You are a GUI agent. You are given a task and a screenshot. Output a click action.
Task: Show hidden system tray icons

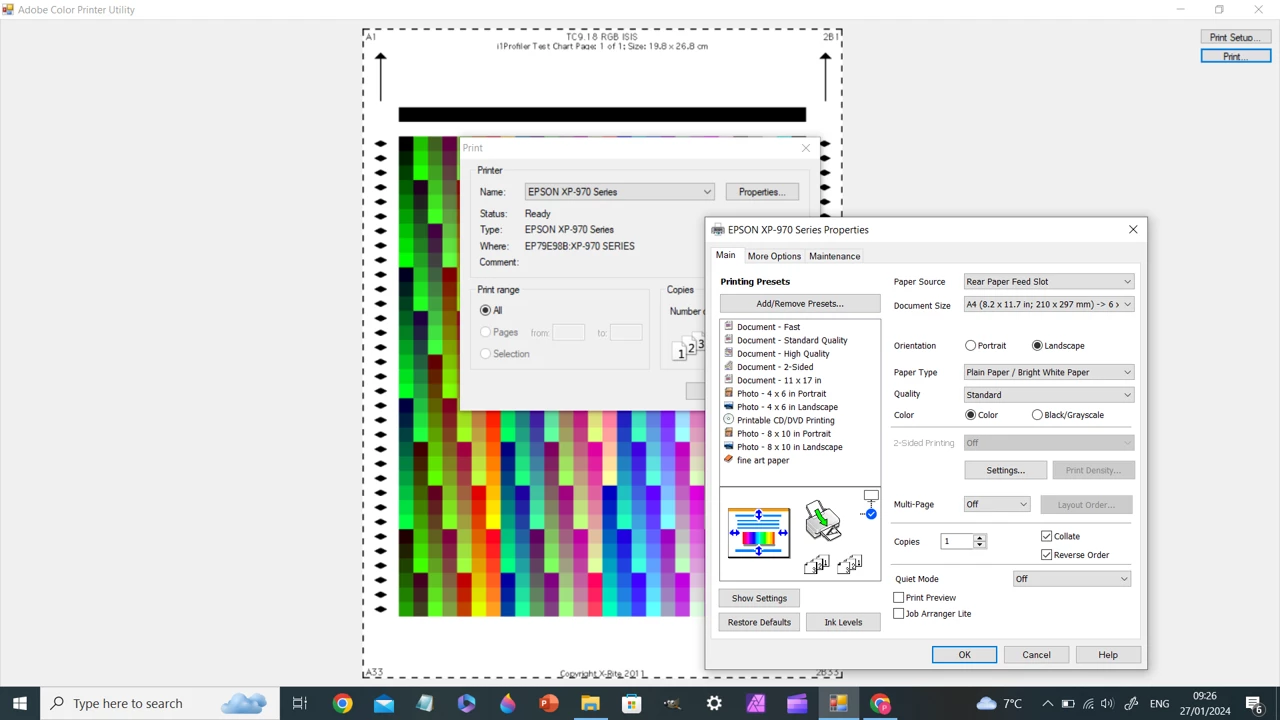[x=1046, y=703]
